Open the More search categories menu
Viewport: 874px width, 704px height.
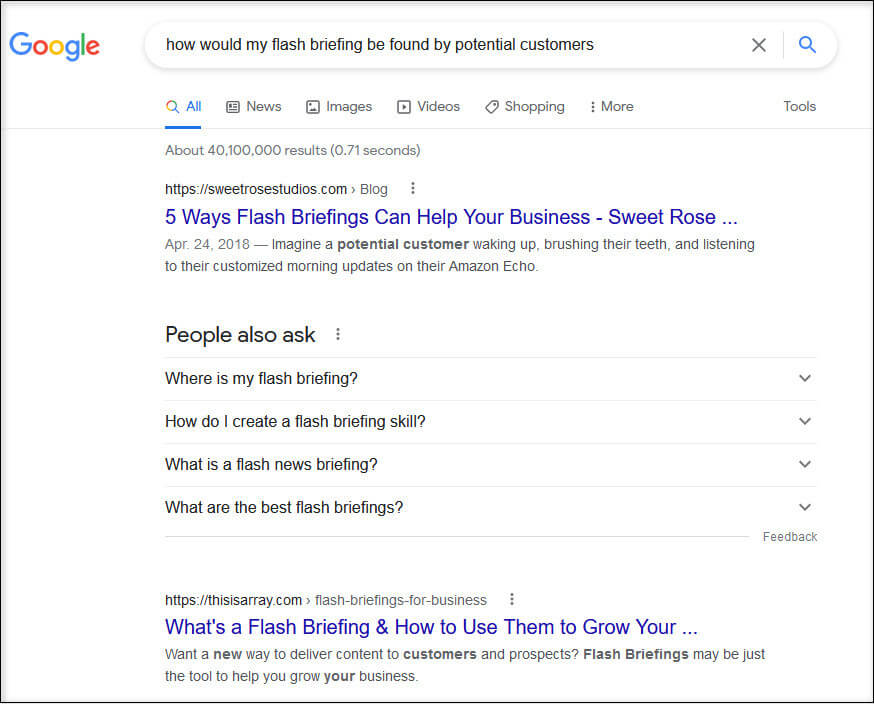611,106
